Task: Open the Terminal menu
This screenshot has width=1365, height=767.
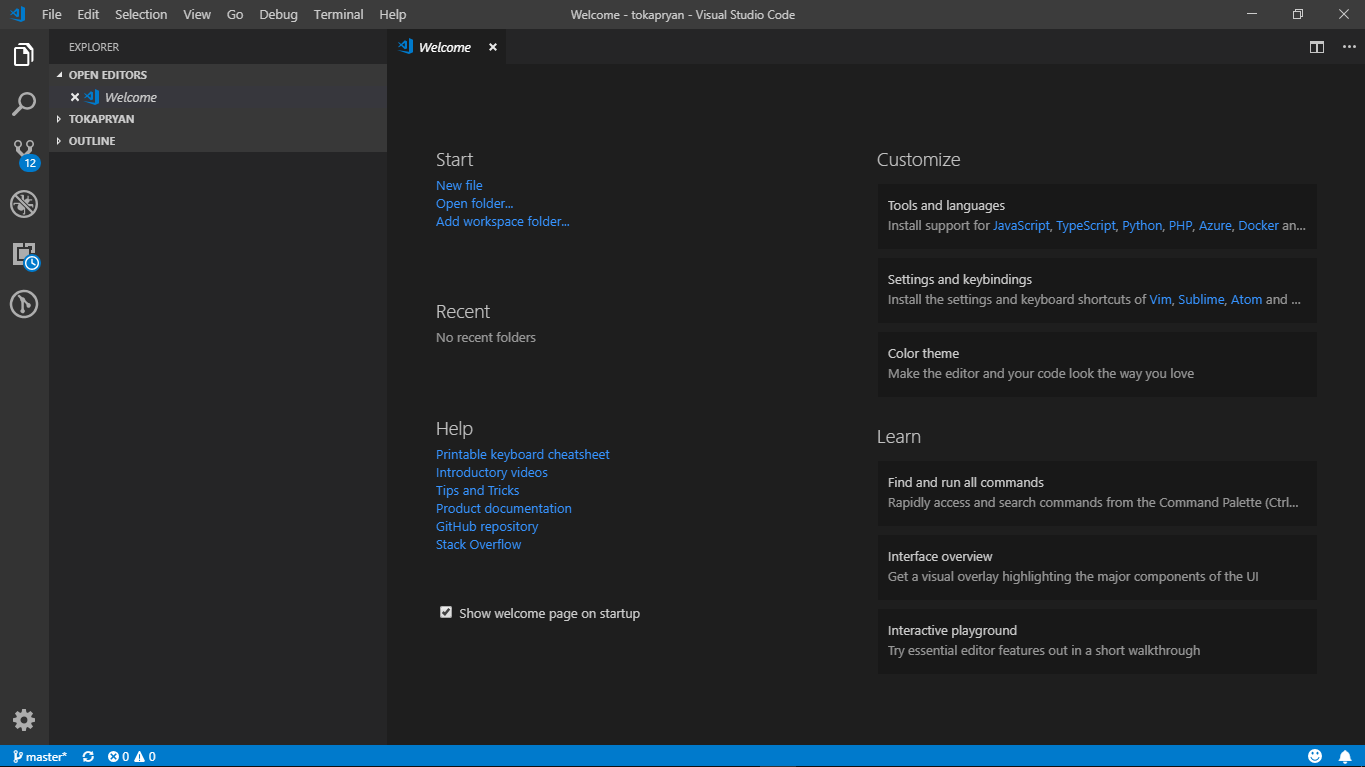Action: tap(339, 14)
